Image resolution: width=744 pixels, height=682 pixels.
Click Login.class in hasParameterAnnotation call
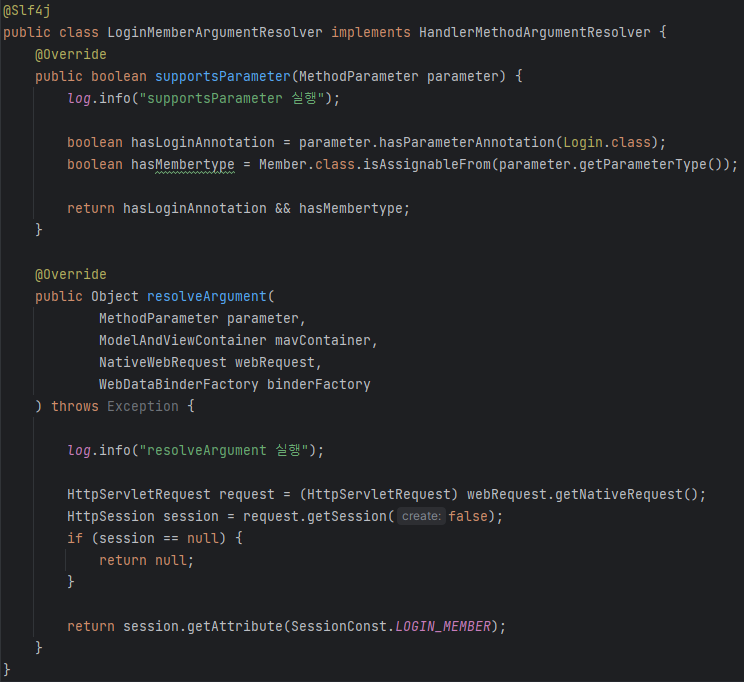607,142
